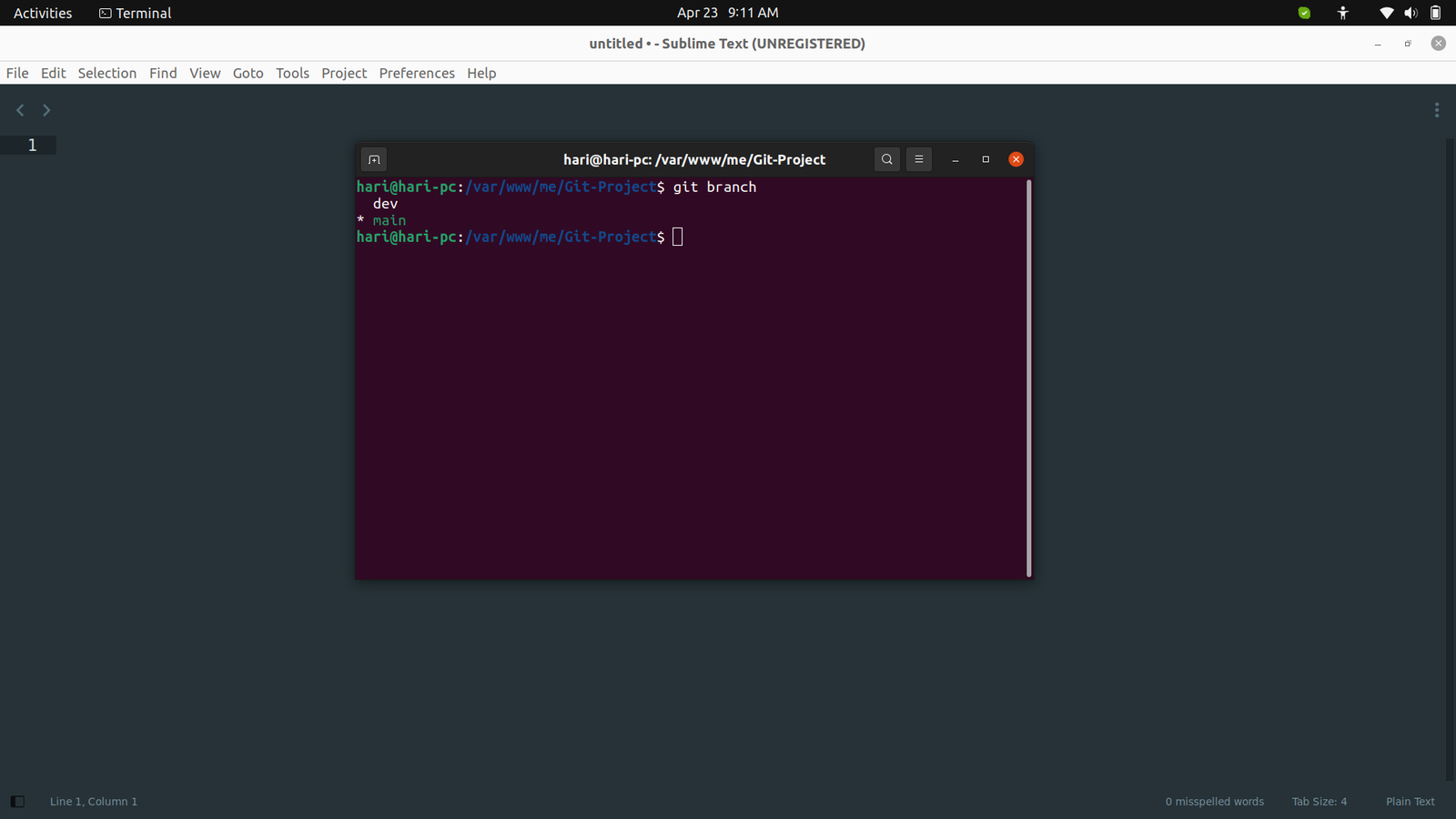
Task: Click the new tab icon in terminal
Action: click(374, 159)
